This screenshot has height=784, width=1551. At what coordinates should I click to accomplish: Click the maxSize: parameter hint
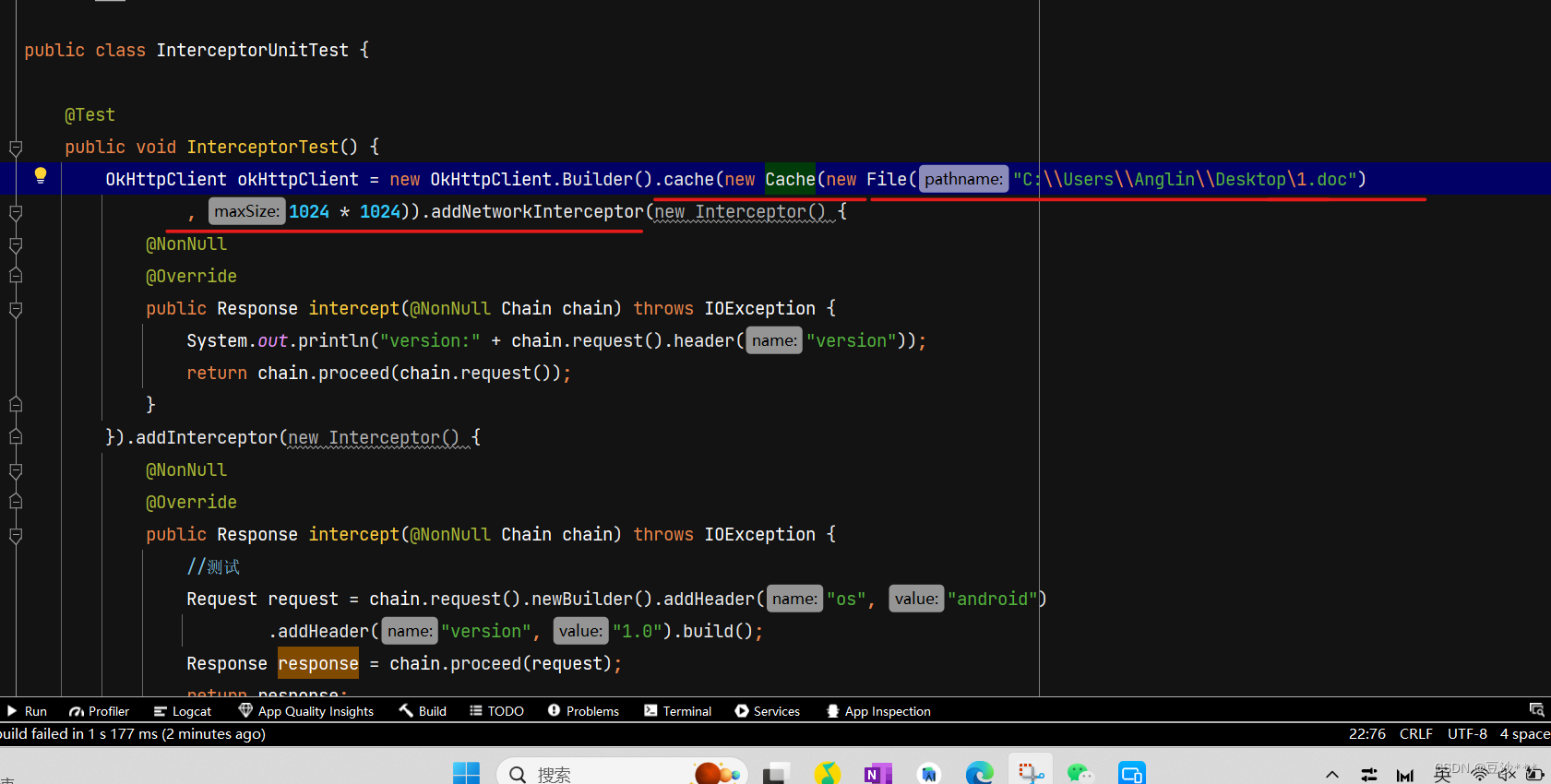point(246,211)
